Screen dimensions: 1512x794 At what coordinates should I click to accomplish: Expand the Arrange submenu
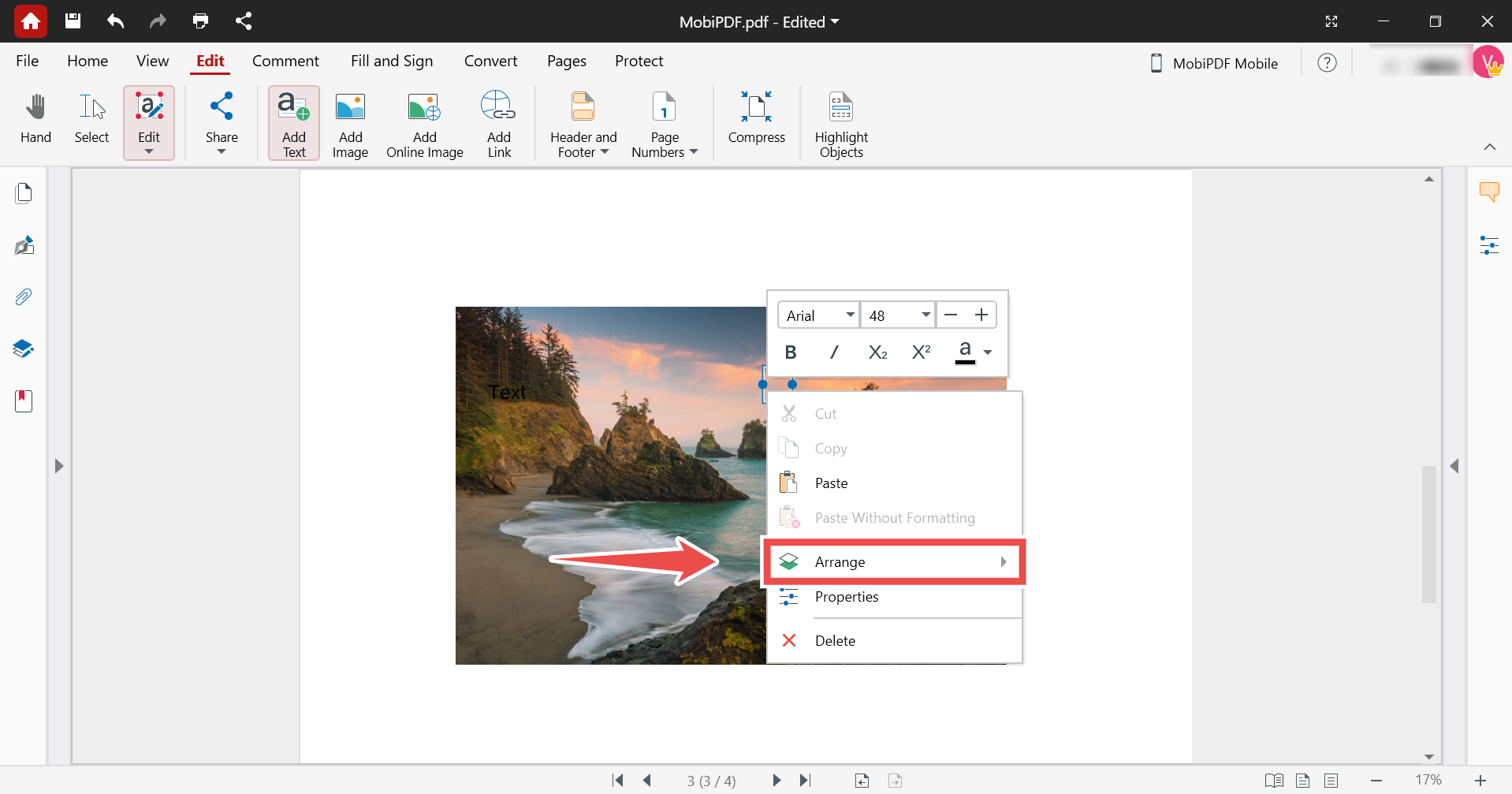pyautogui.click(x=894, y=562)
